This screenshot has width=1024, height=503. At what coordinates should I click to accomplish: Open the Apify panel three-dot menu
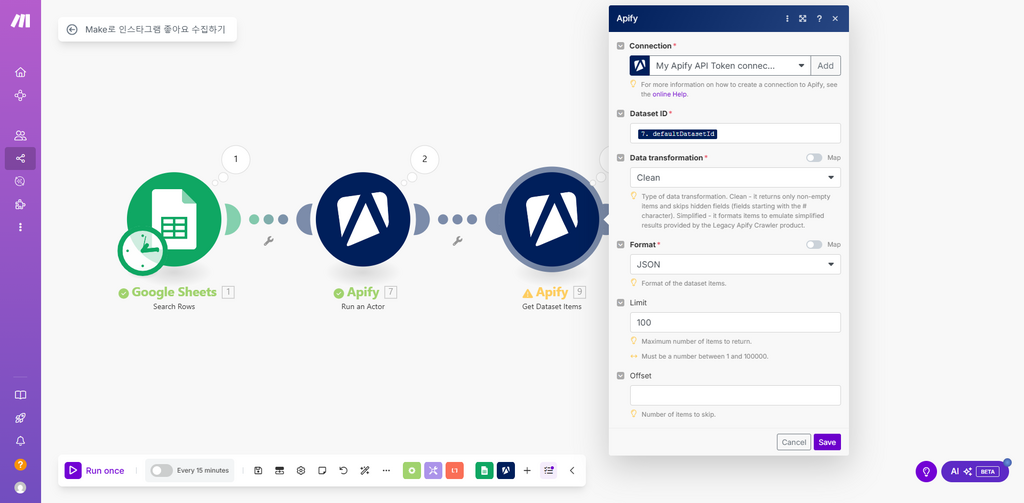point(787,19)
